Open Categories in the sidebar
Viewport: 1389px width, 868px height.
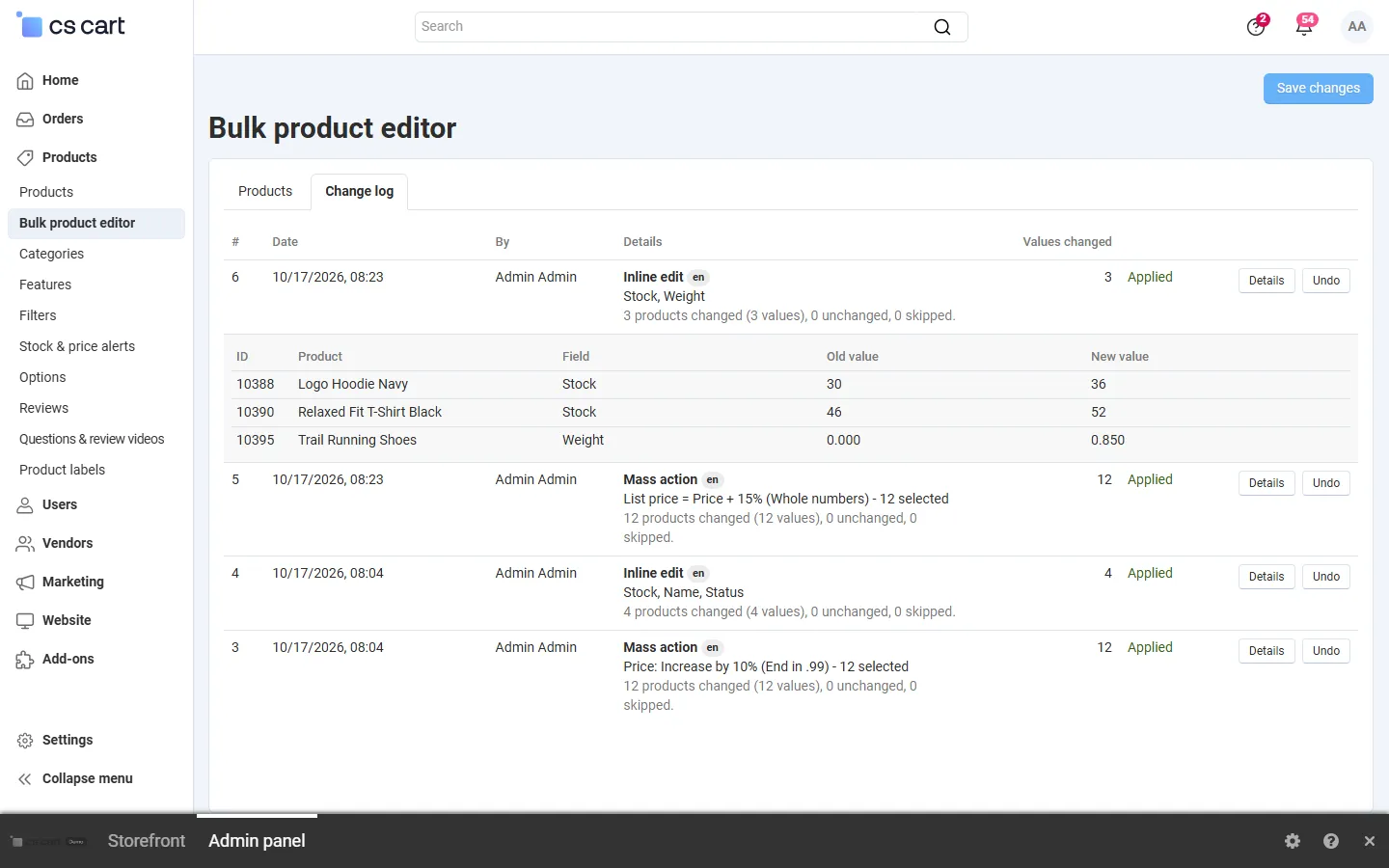[x=51, y=254]
